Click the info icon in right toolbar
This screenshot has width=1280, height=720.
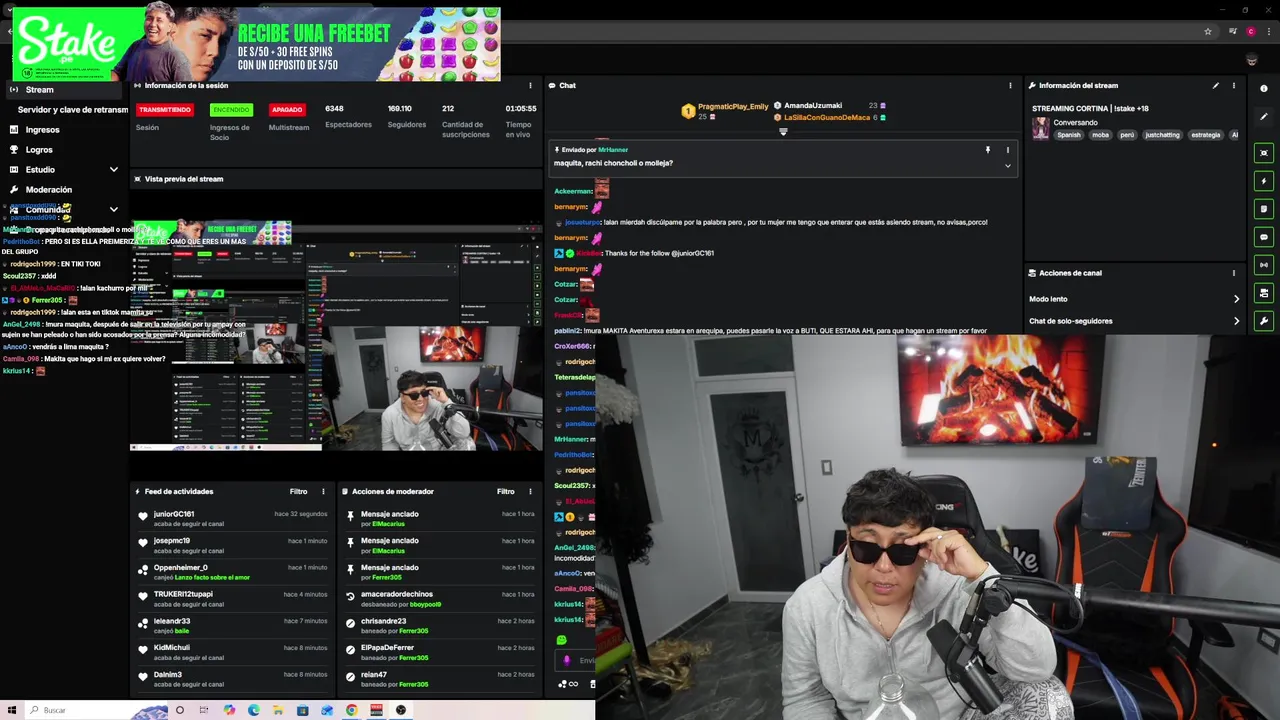coord(1264,89)
